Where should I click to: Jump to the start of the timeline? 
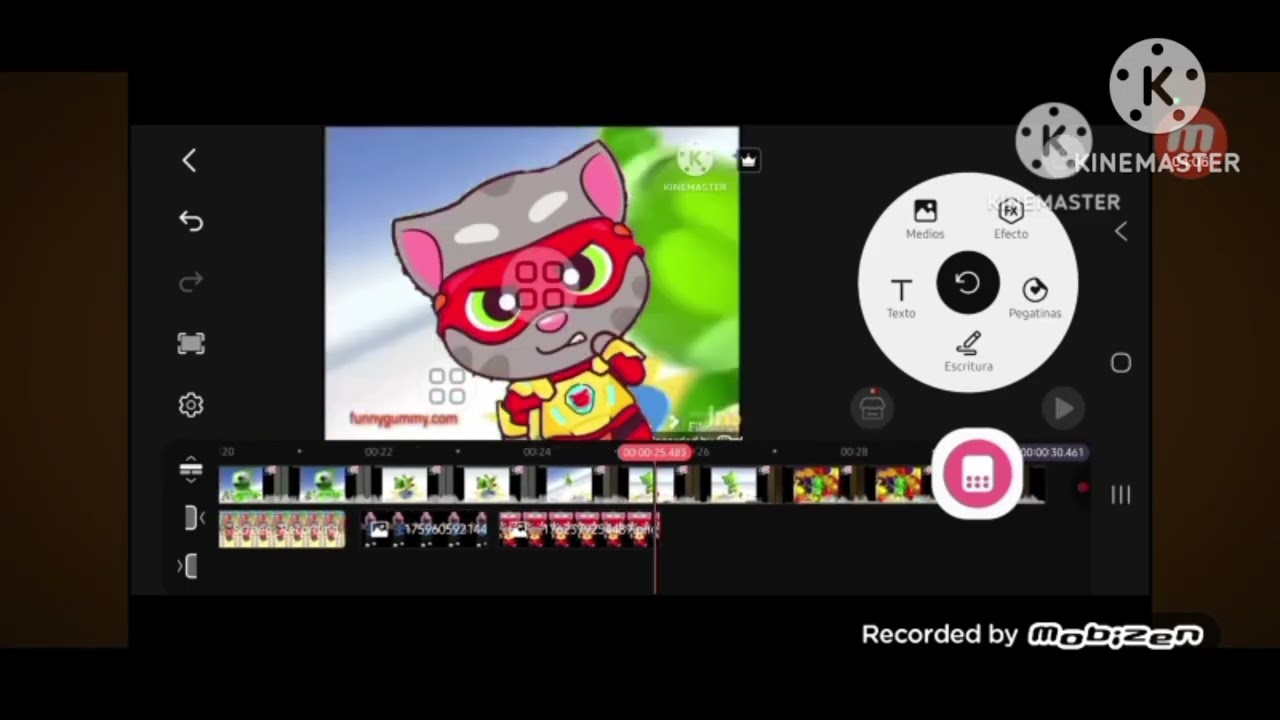[192, 518]
